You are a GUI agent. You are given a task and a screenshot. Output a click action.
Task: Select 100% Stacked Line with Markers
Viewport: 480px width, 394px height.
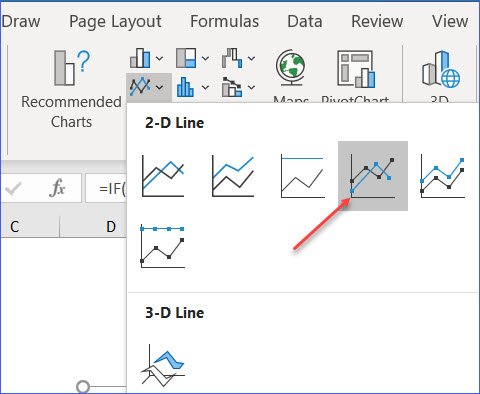coord(163,246)
